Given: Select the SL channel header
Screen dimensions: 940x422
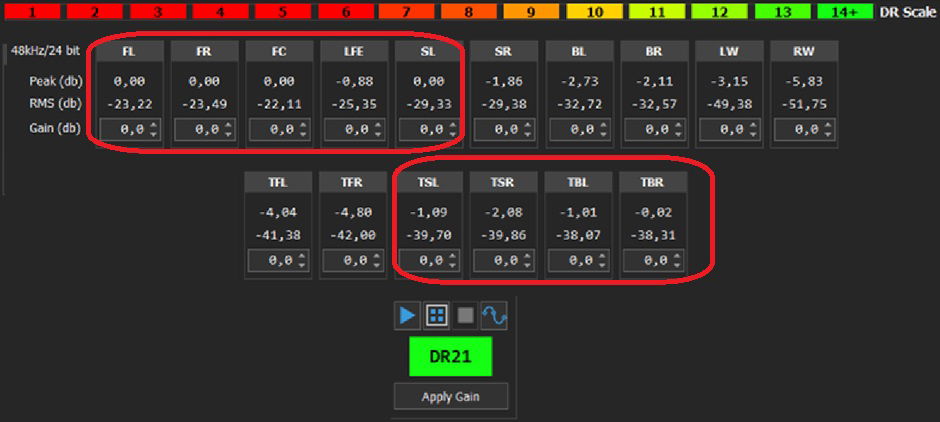Looking at the screenshot, I should pos(429,52).
